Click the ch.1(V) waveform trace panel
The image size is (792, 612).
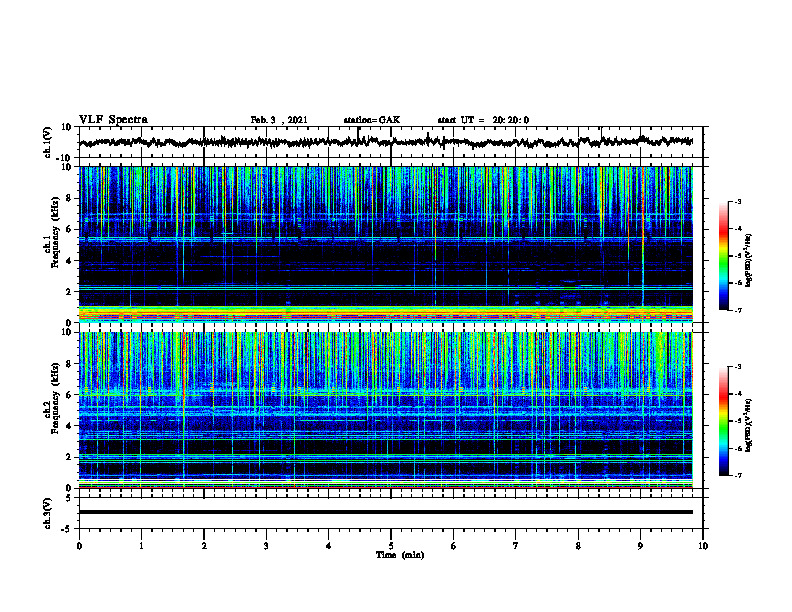tap(391, 142)
